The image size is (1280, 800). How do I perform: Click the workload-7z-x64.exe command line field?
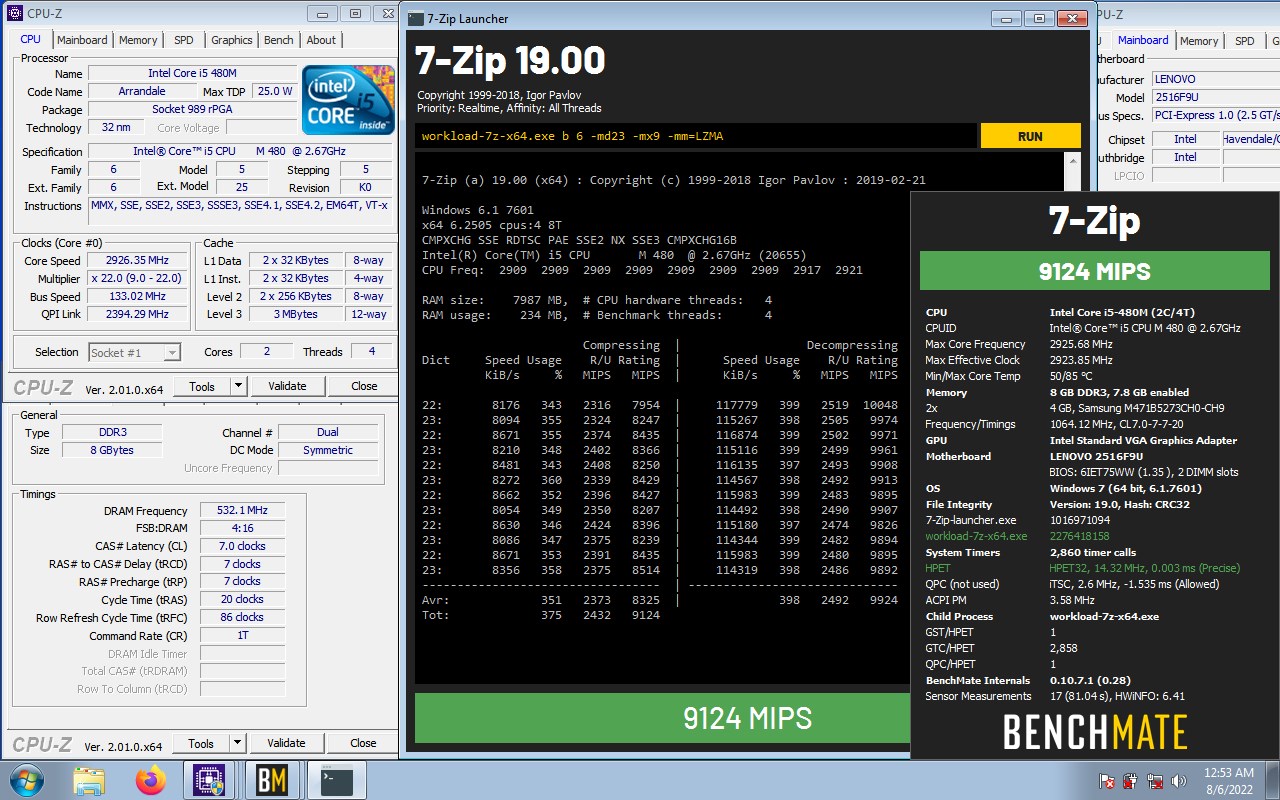click(696, 136)
